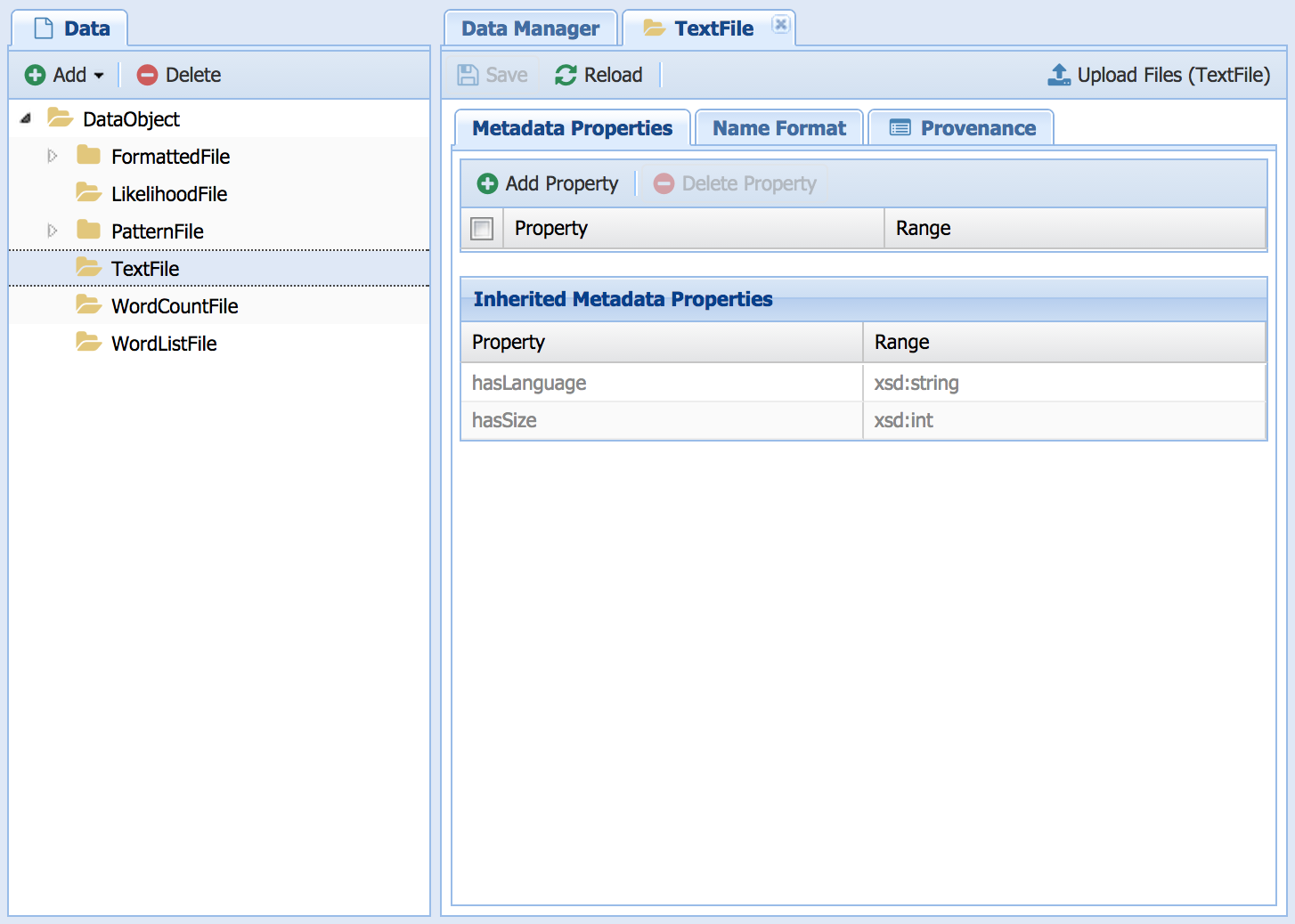
Task: Toggle the select-all checkbox in Property header
Action: [482, 229]
